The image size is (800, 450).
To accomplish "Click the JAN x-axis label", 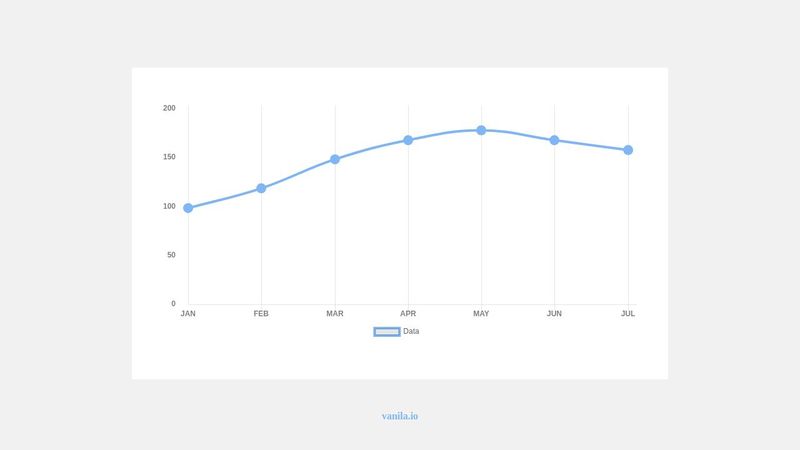I will [188, 314].
